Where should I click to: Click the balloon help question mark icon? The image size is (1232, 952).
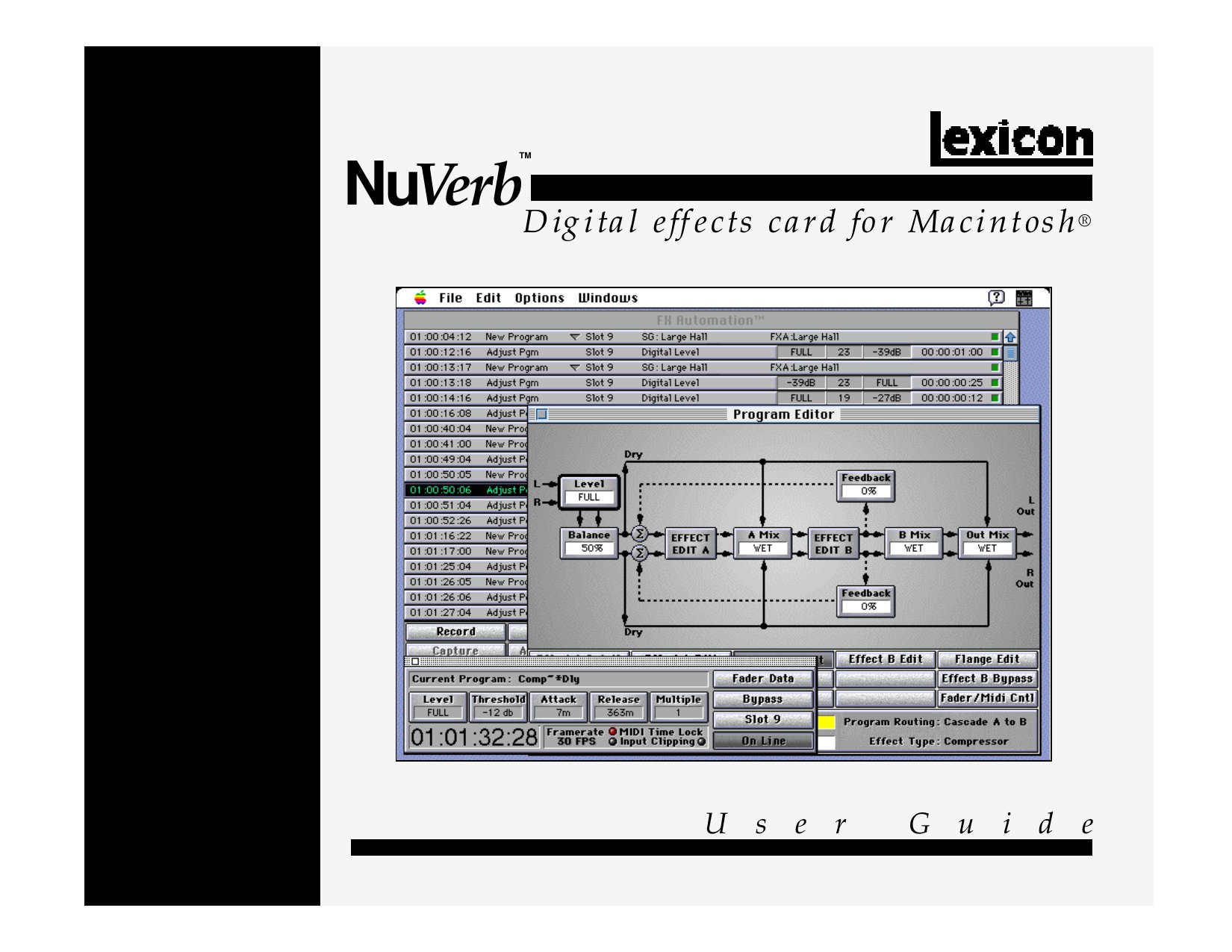996,297
